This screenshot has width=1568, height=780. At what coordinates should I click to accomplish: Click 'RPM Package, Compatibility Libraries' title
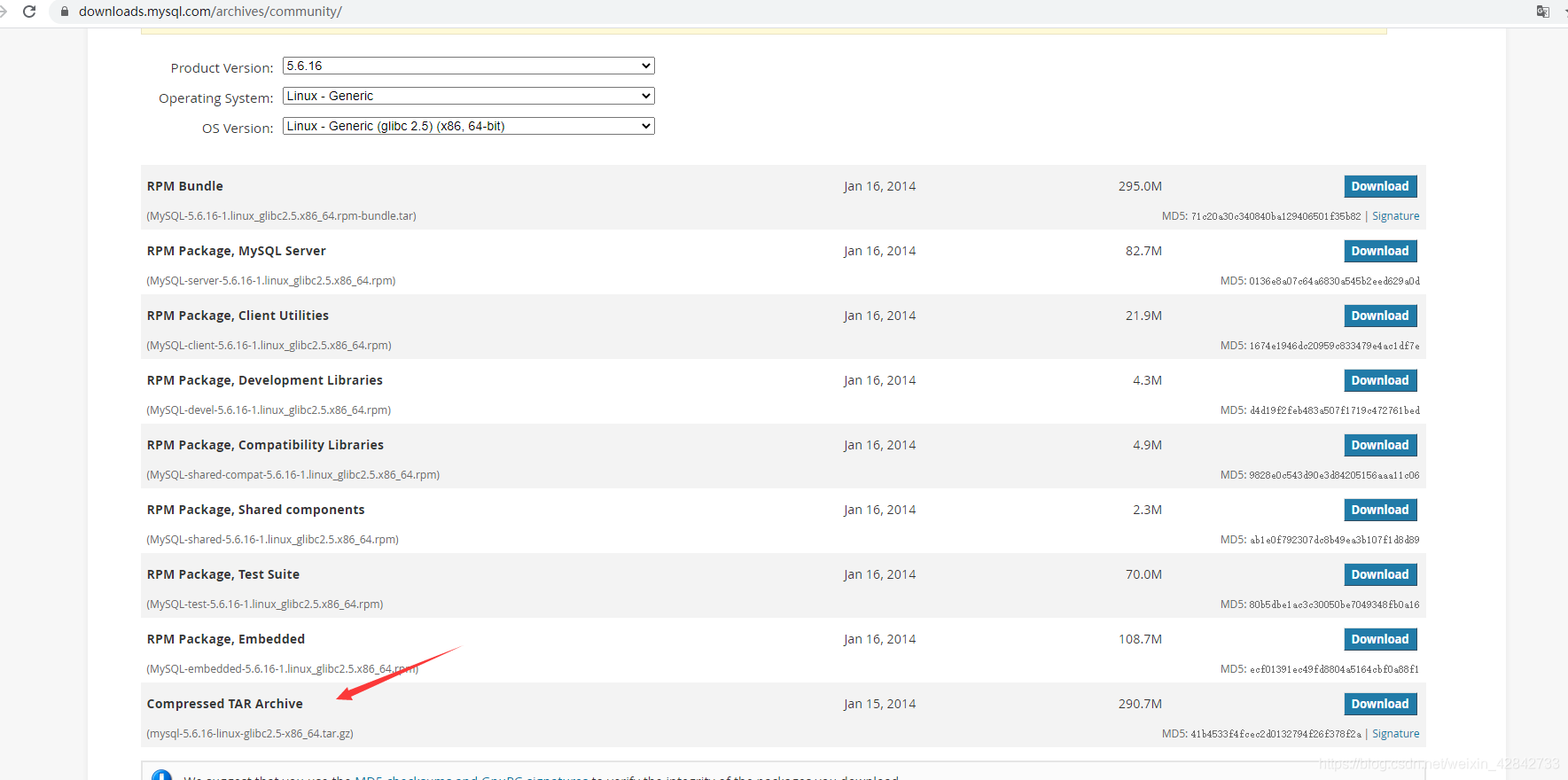(x=265, y=445)
